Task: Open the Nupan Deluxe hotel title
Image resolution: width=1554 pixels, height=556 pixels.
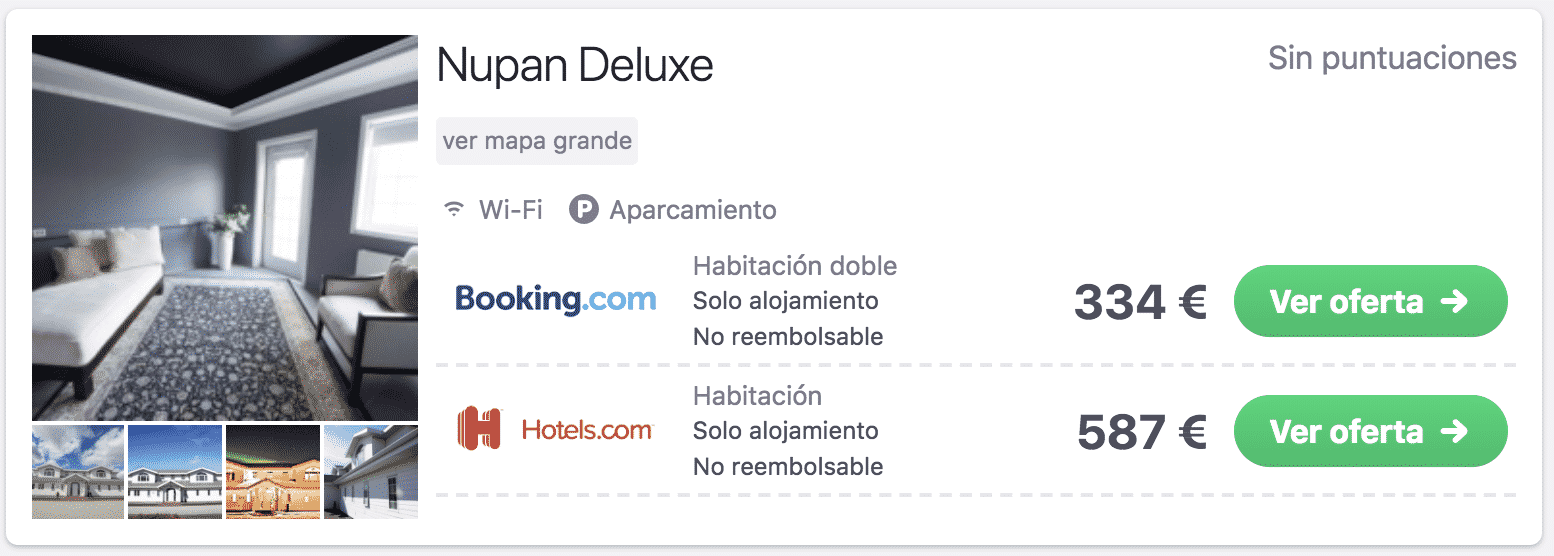Action: click(575, 66)
